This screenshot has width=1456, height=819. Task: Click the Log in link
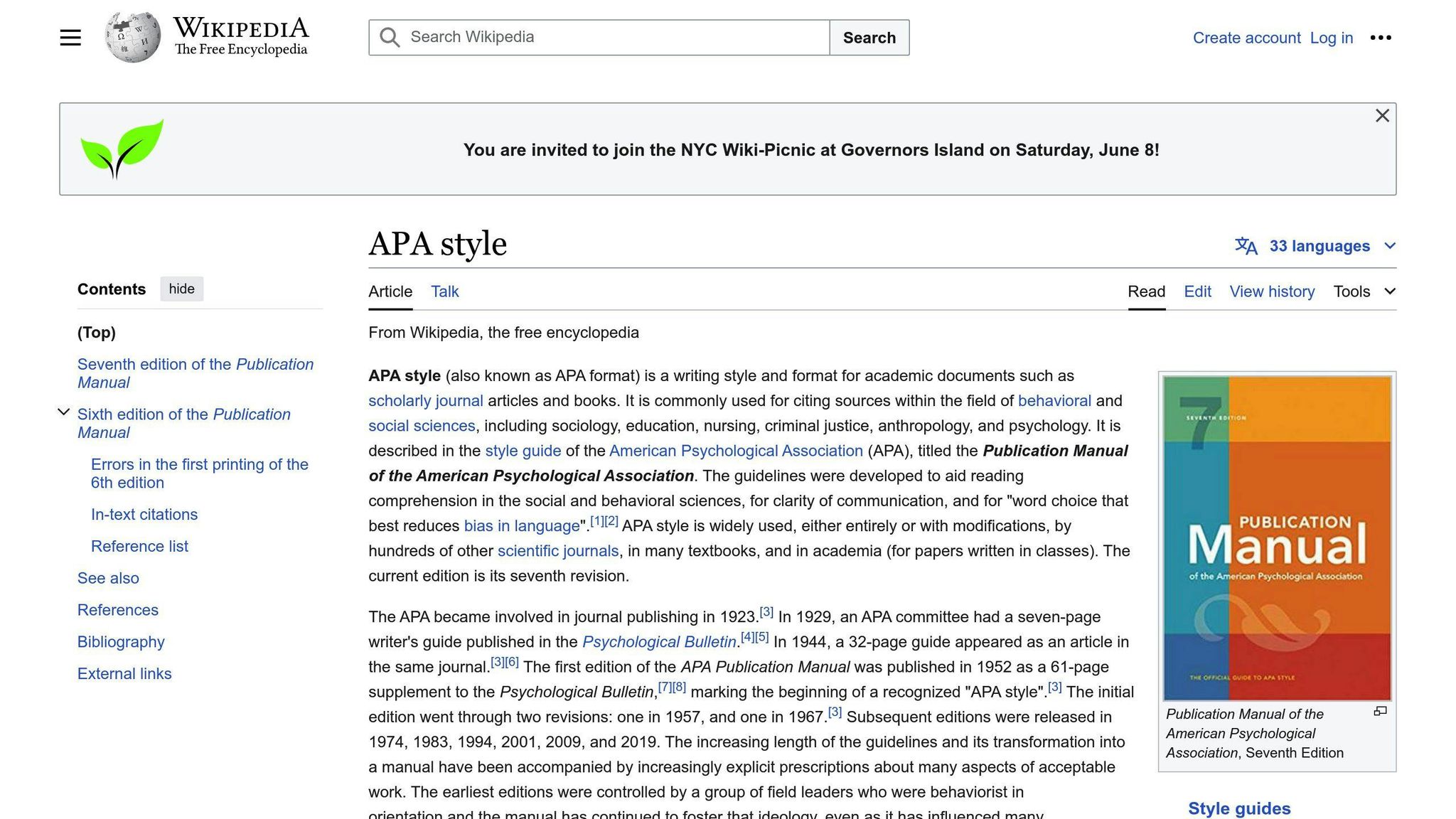(x=1331, y=37)
